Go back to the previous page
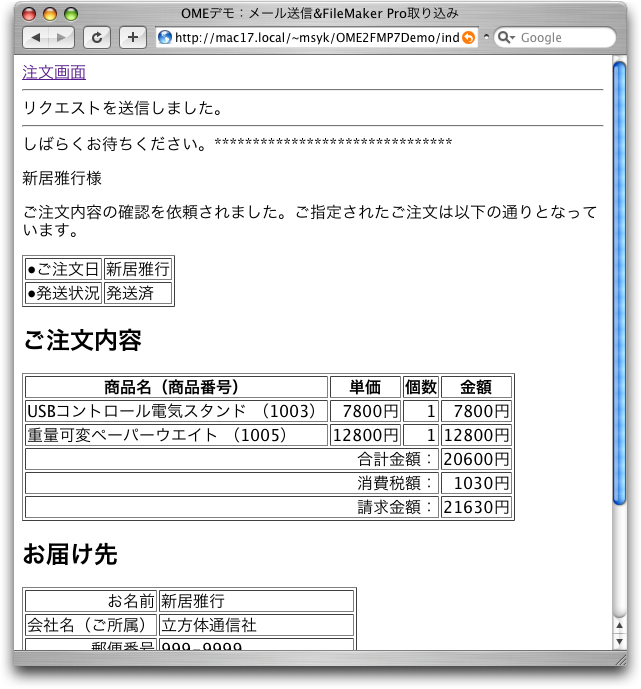This screenshot has height=689, width=641. tap(36, 38)
